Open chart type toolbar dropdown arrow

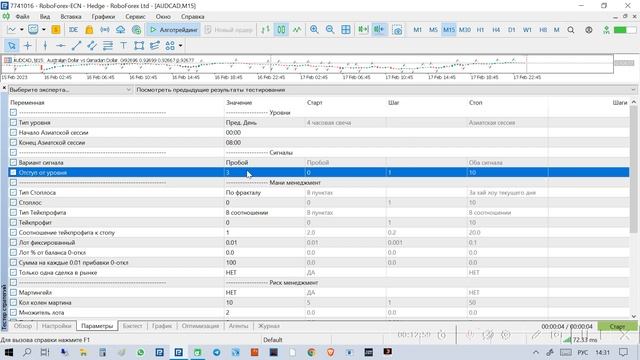point(22,30)
